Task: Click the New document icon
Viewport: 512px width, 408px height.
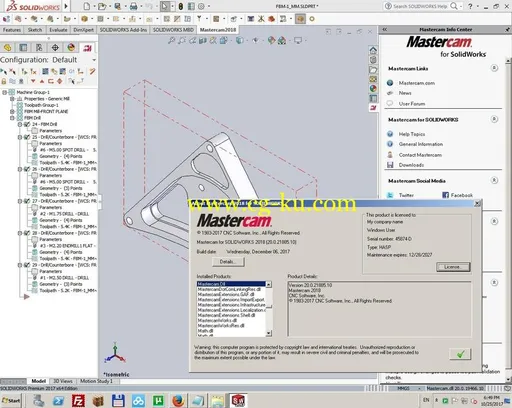Action: click(x=86, y=6)
